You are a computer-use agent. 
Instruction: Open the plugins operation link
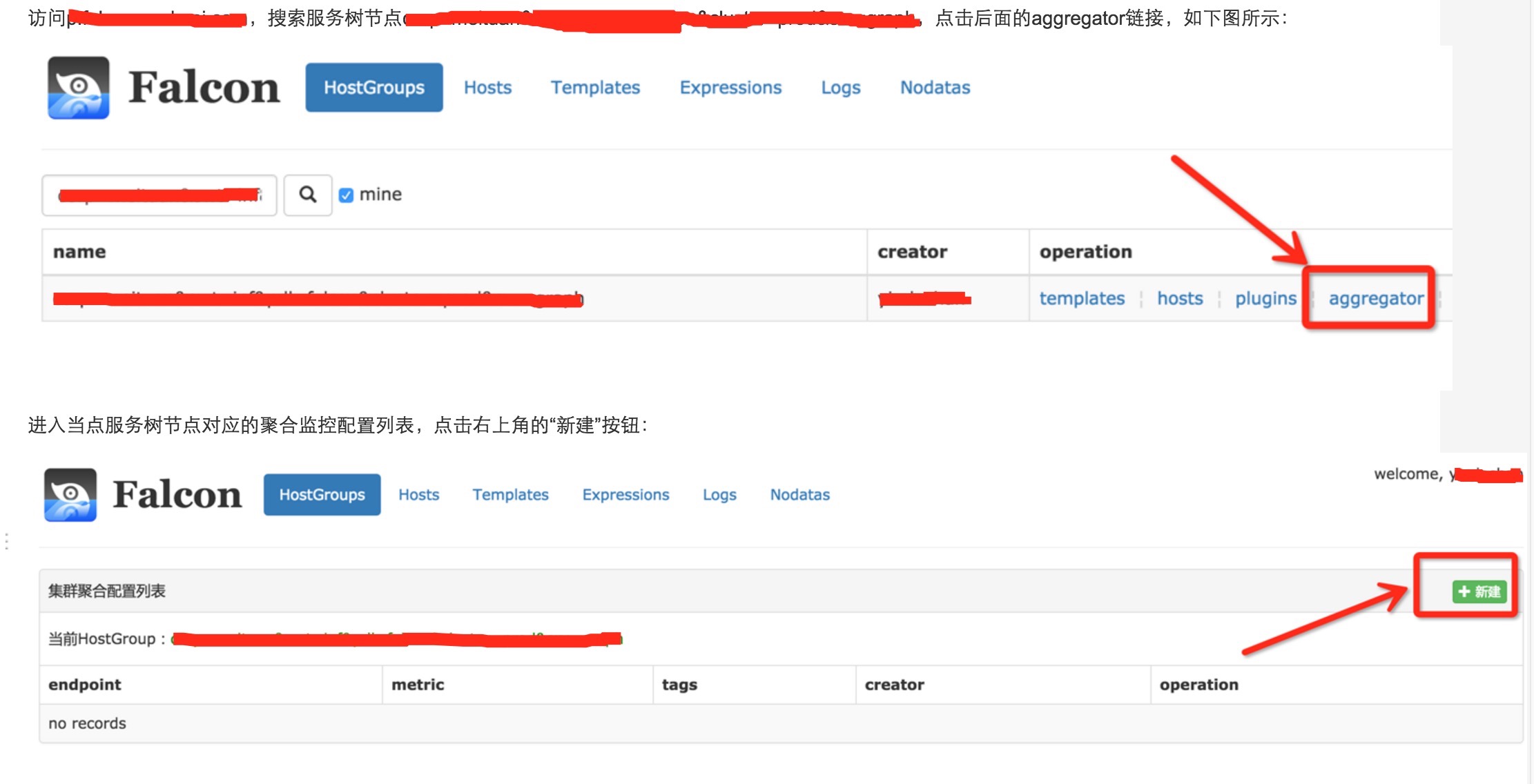(x=1265, y=298)
